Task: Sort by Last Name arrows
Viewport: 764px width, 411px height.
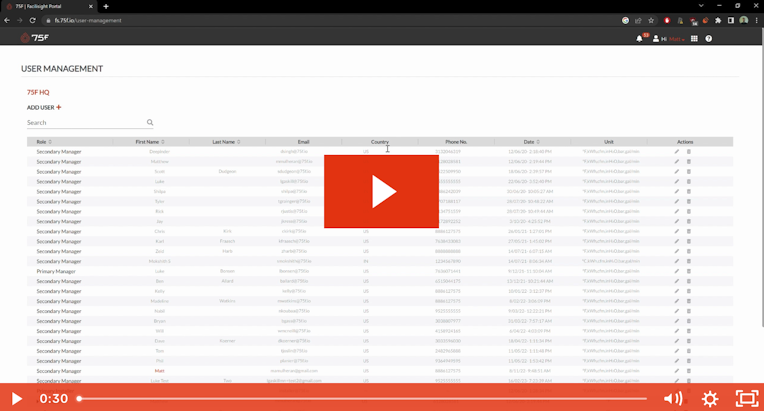Action: pos(239,142)
